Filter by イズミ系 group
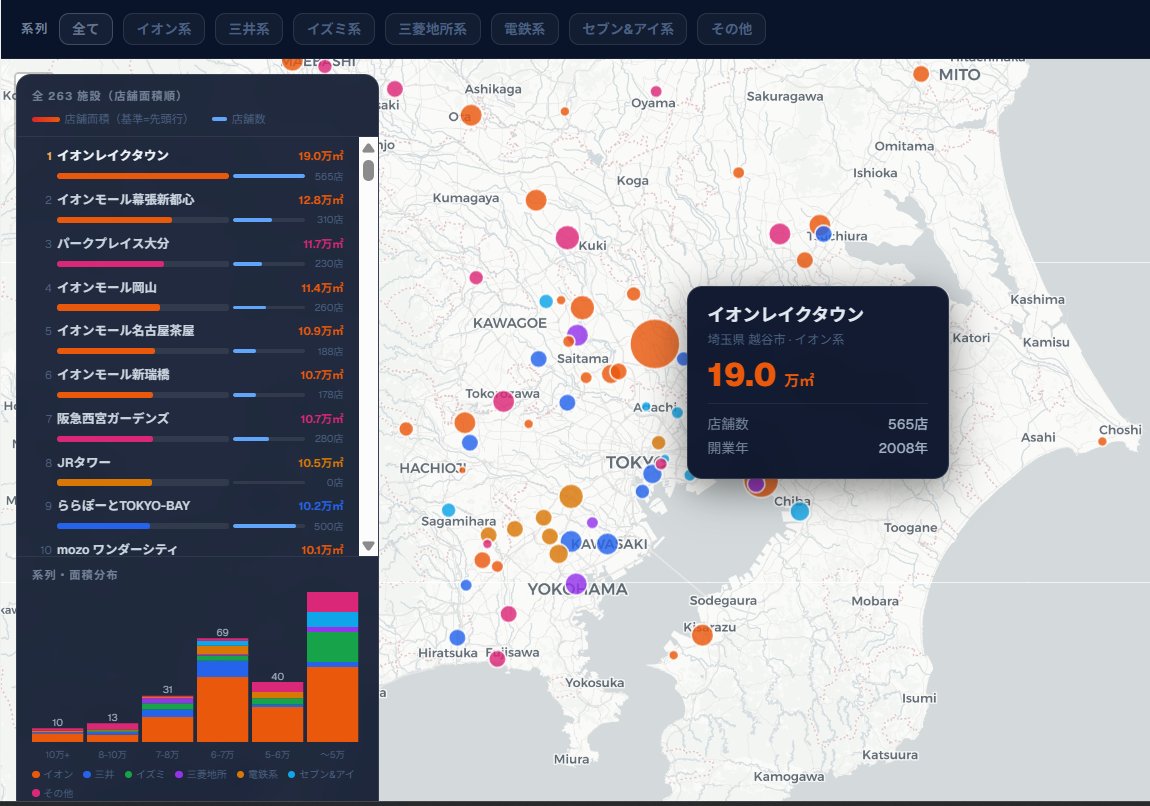The width and height of the screenshot is (1150, 806). point(334,29)
